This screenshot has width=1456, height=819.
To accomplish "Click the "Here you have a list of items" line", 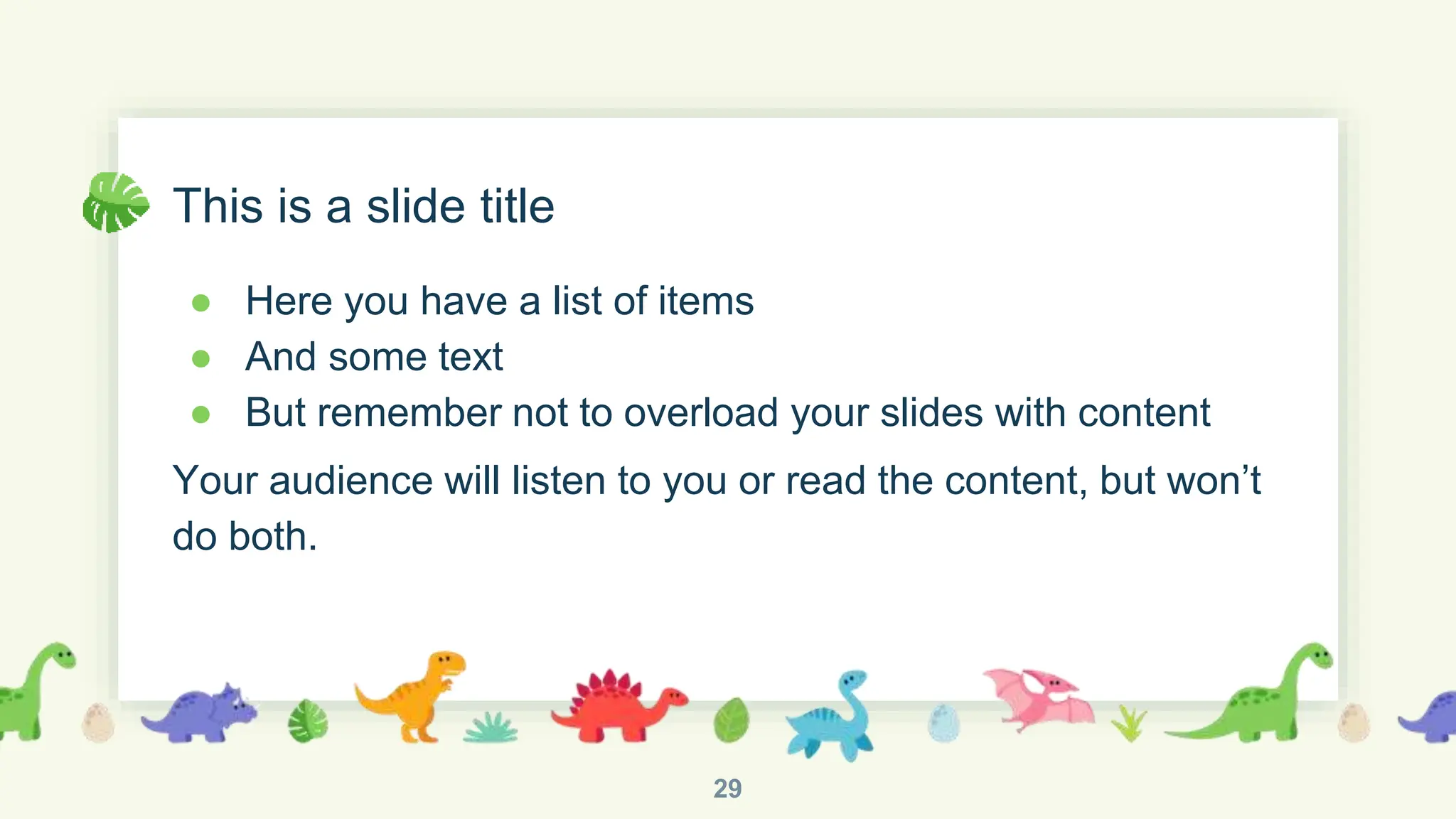I will [x=499, y=301].
